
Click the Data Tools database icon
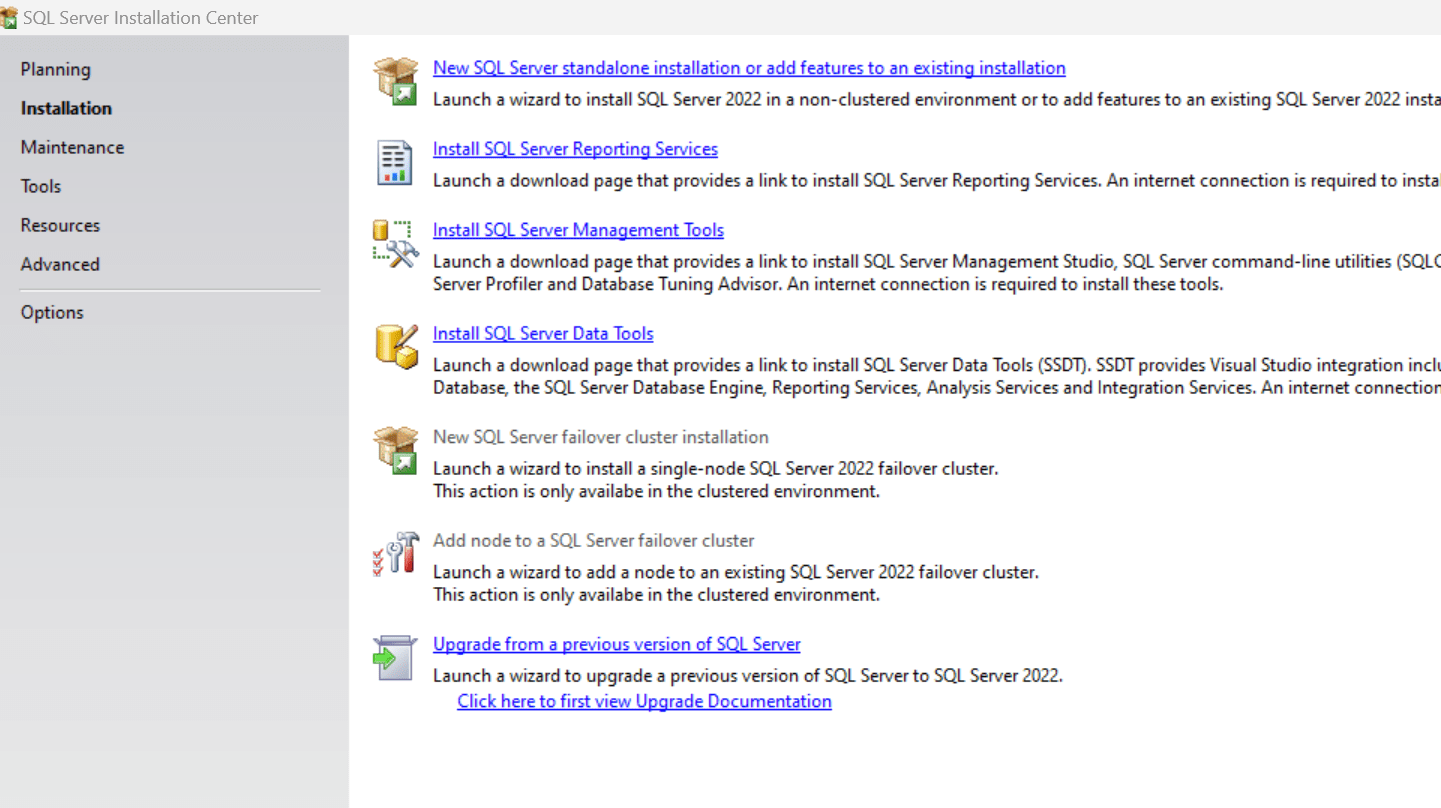pyautogui.click(x=395, y=346)
